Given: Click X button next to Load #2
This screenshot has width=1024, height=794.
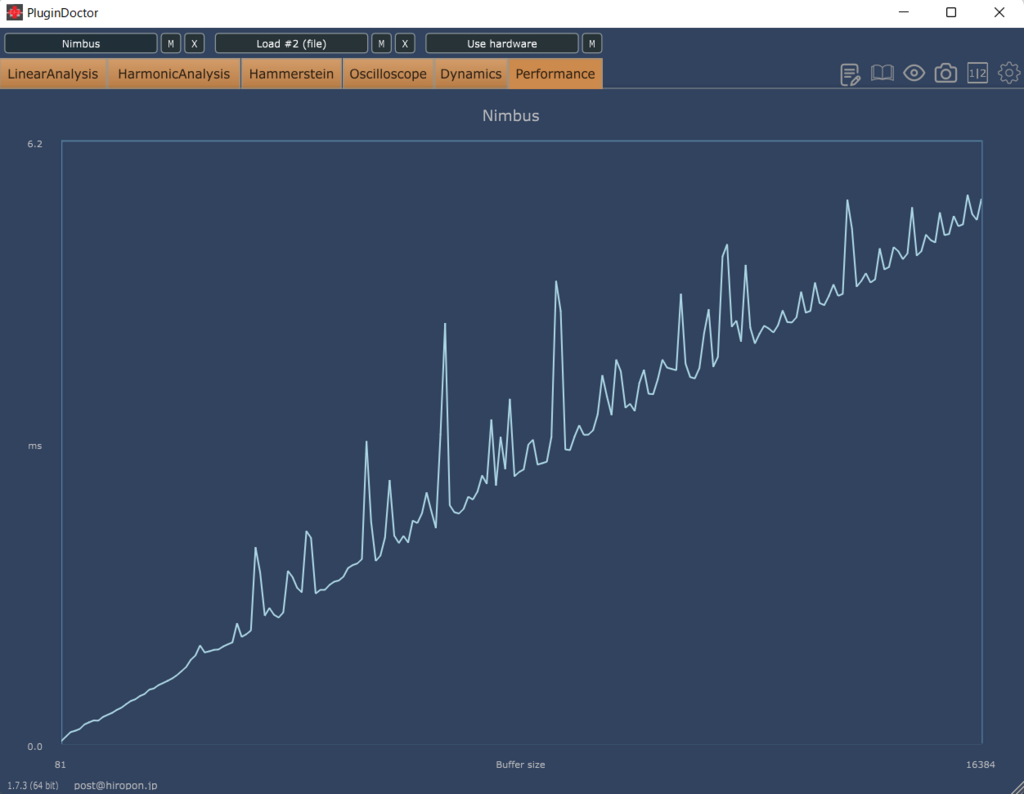Looking at the screenshot, I should tap(404, 44).
